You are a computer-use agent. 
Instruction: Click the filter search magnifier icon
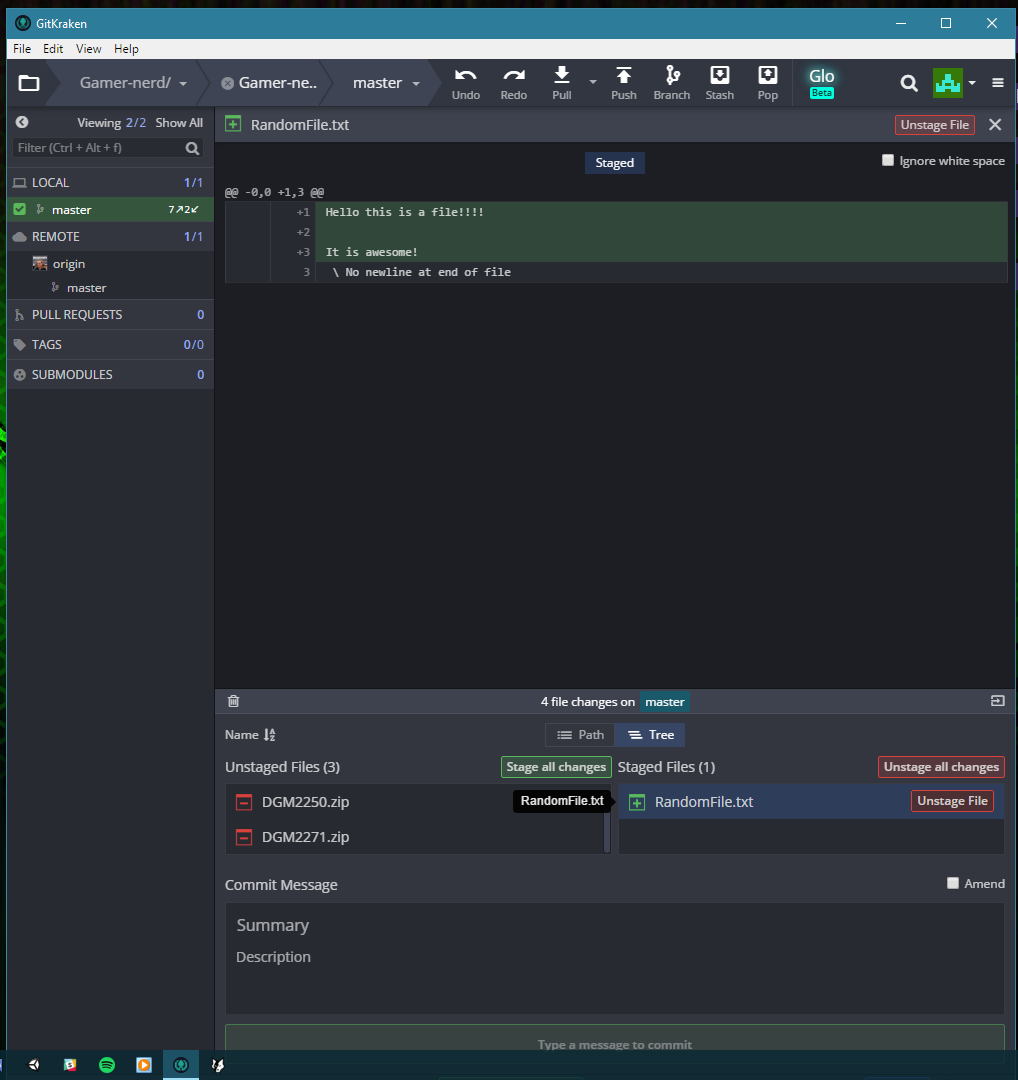pos(192,148)
